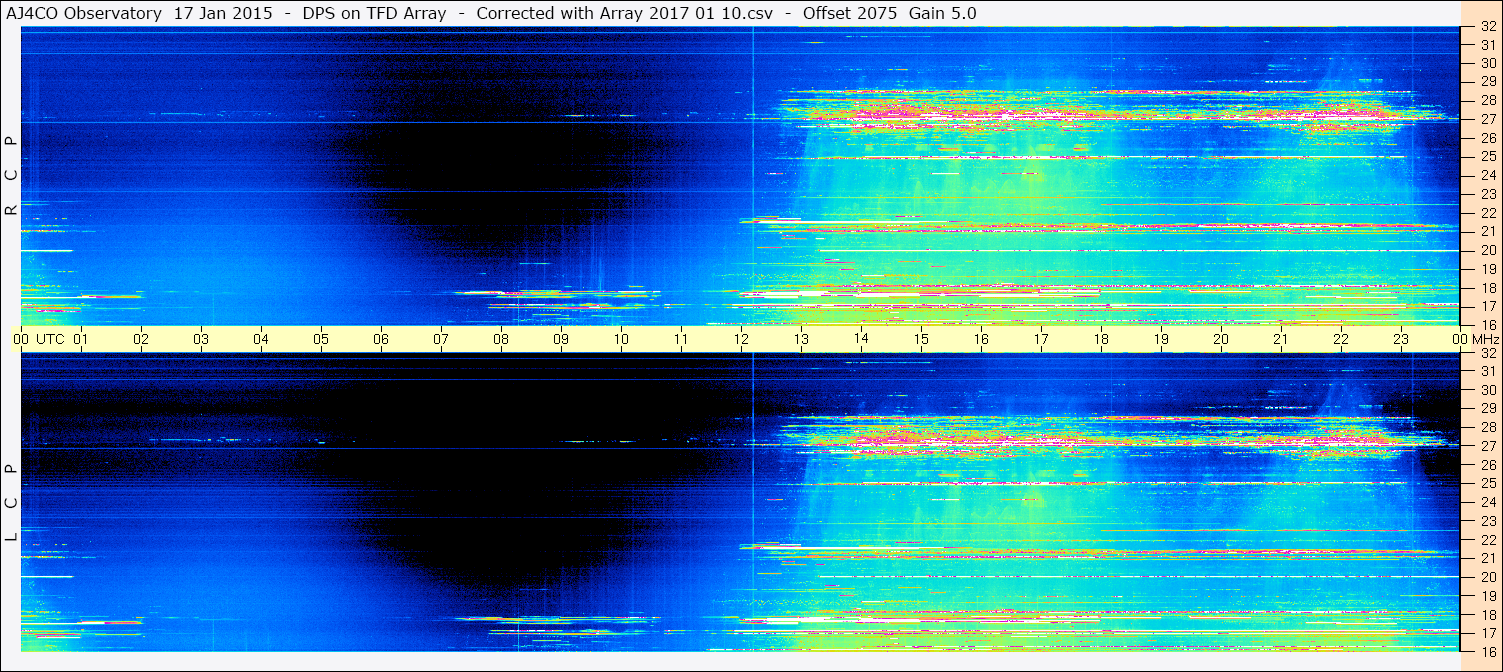Pick hour marker 04 on time axis
Viewport: 1503px width, 672px height.
pos(261,339)
